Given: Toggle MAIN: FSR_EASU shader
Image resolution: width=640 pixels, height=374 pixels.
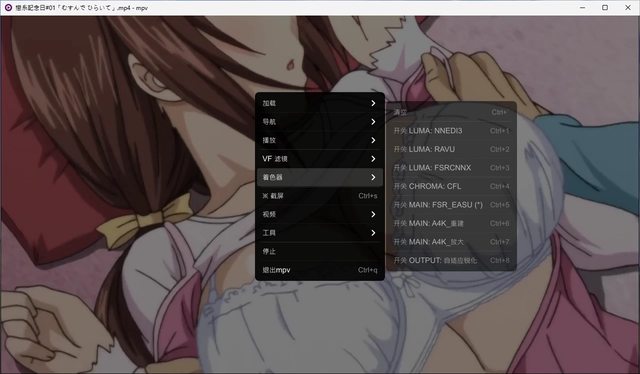Looking at the screenshot, I should (451, 205).
